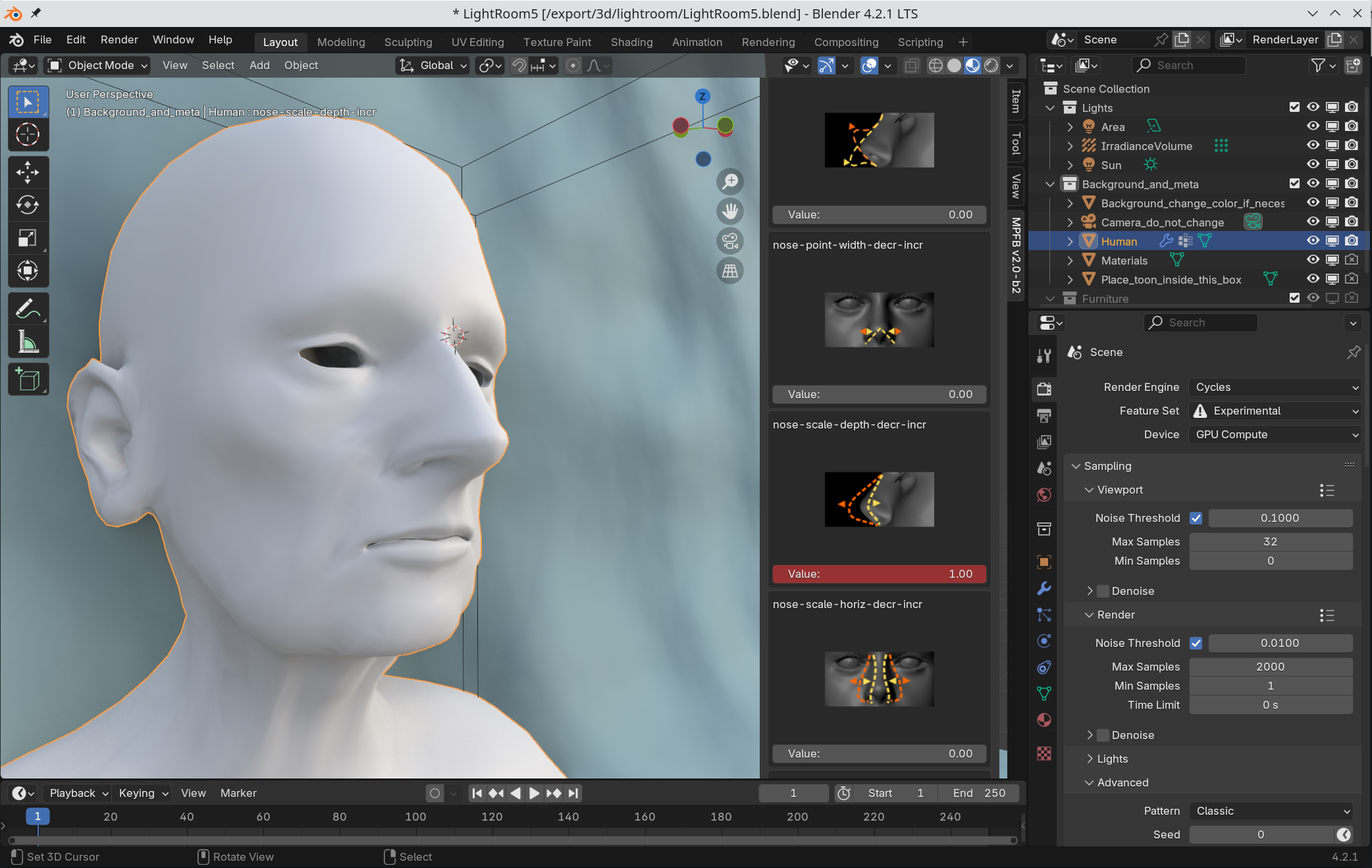The height and width of the screenshot is (868, 1372).
Task: Open the Object Mode dropdown
Action: (97, 65)
